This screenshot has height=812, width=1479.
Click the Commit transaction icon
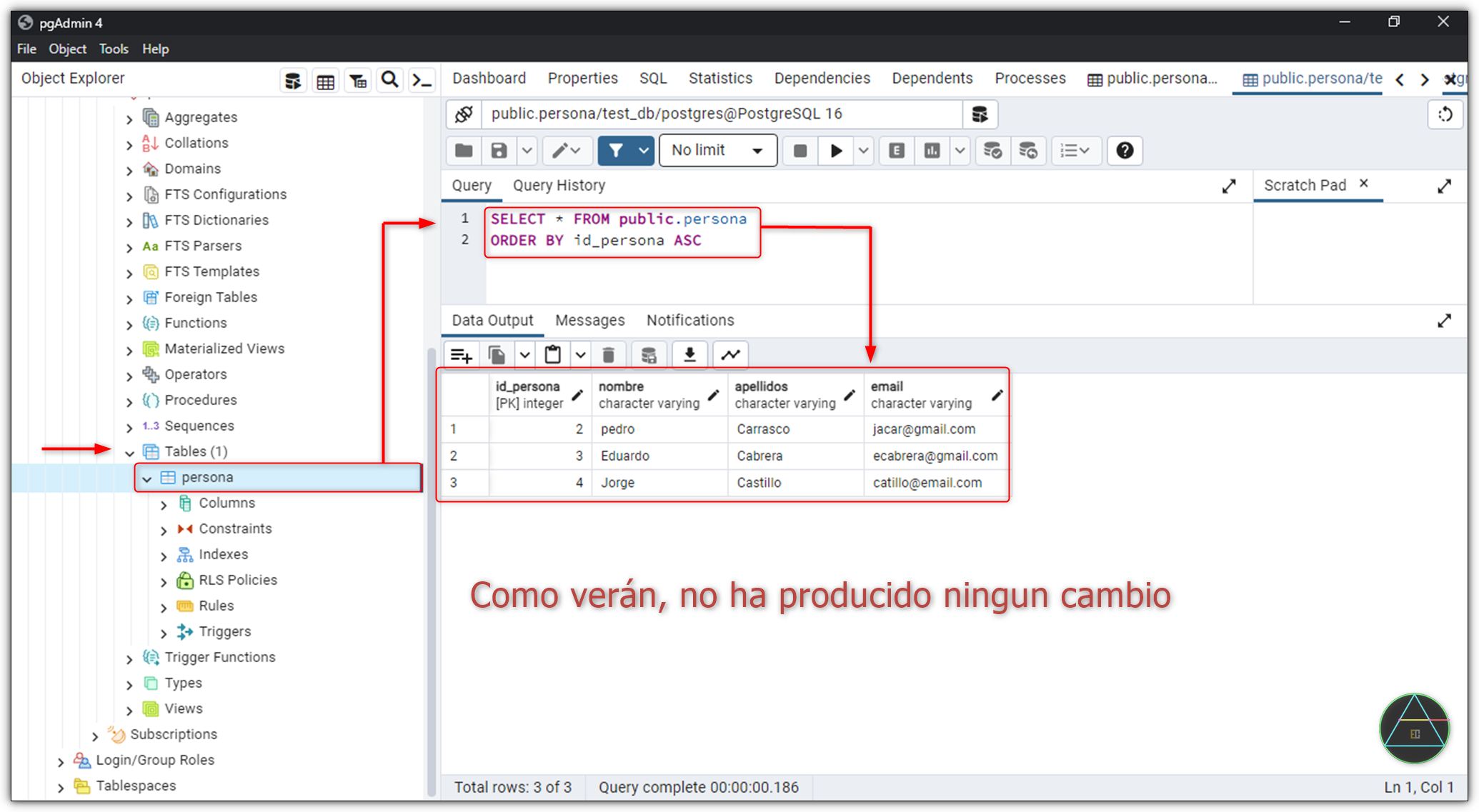[992, 151]
